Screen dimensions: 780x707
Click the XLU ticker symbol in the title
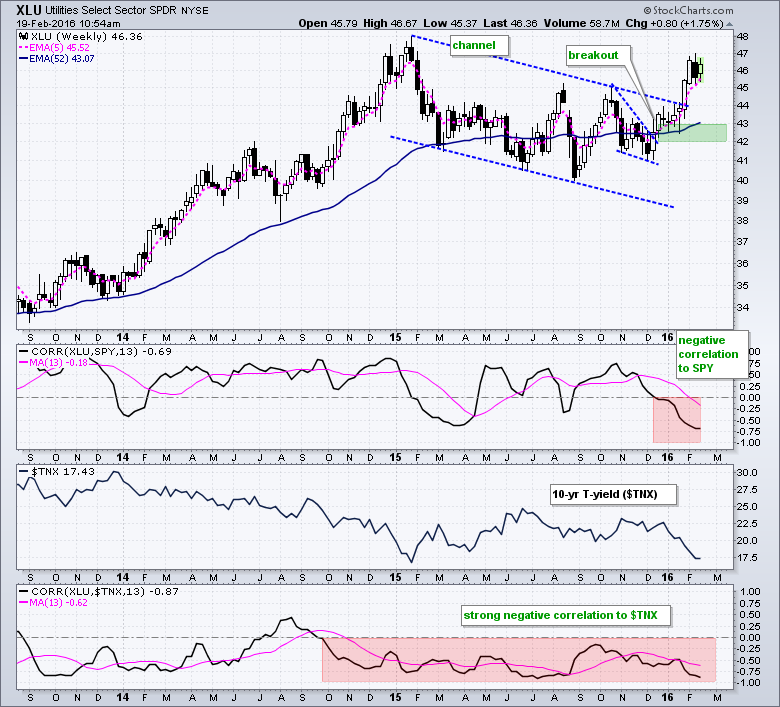[x=29, y=7]
